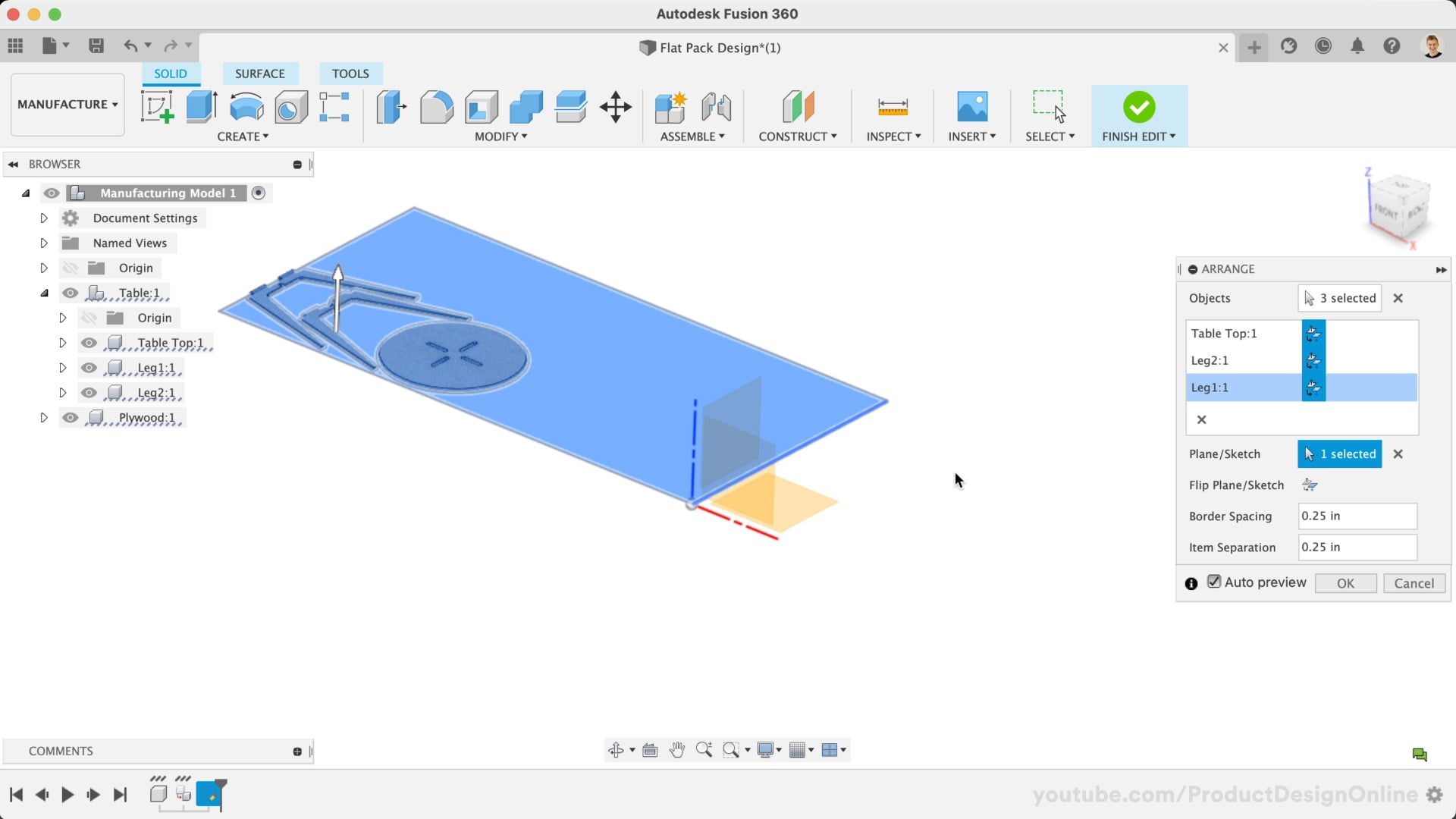This screenshot has width=1456, height=819.
Task: Open the INSPECT dropdown menu
Action: (893, 136)
